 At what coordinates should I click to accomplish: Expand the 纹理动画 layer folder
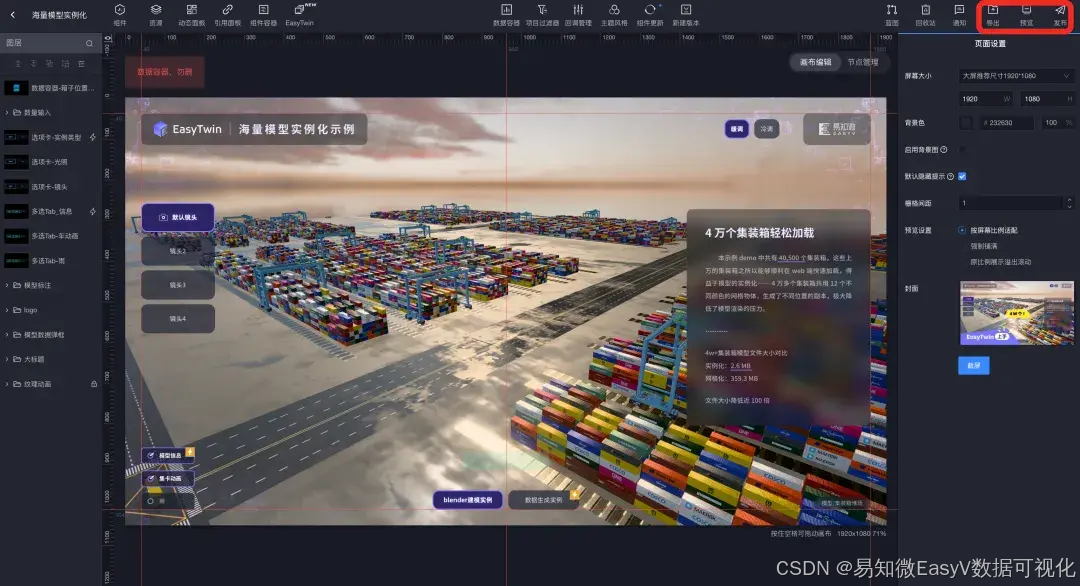point(8,384)
